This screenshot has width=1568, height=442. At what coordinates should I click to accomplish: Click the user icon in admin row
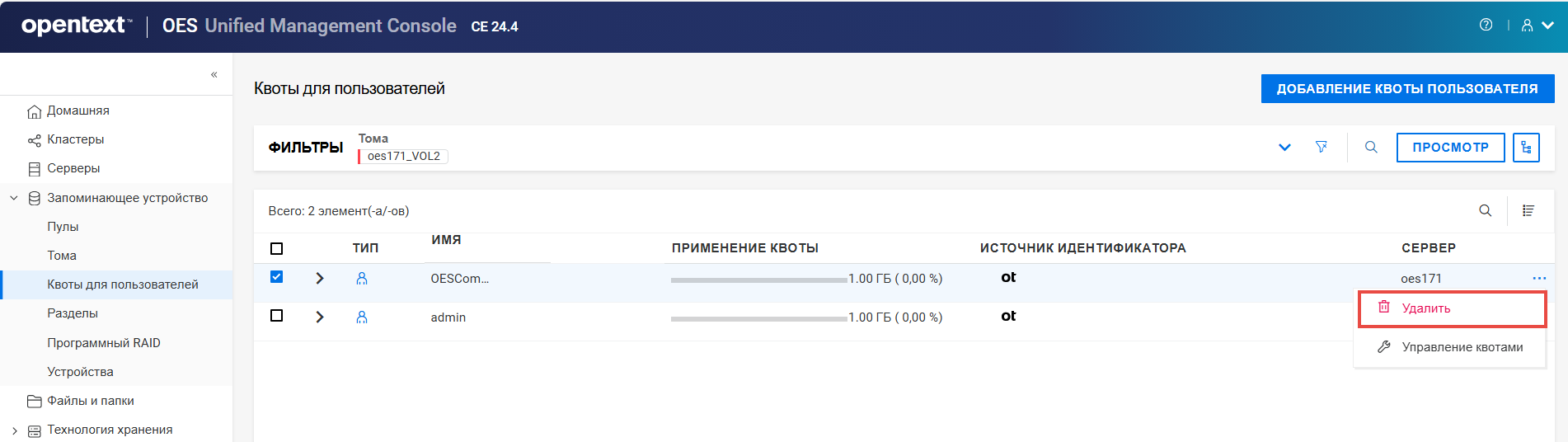[x=362, y=317]
